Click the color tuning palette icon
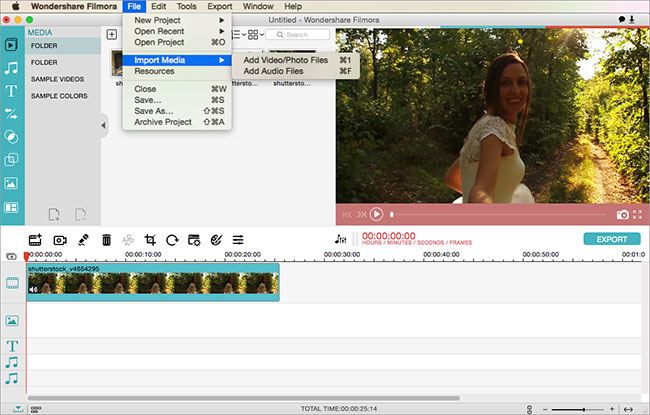 coord(216,240)
